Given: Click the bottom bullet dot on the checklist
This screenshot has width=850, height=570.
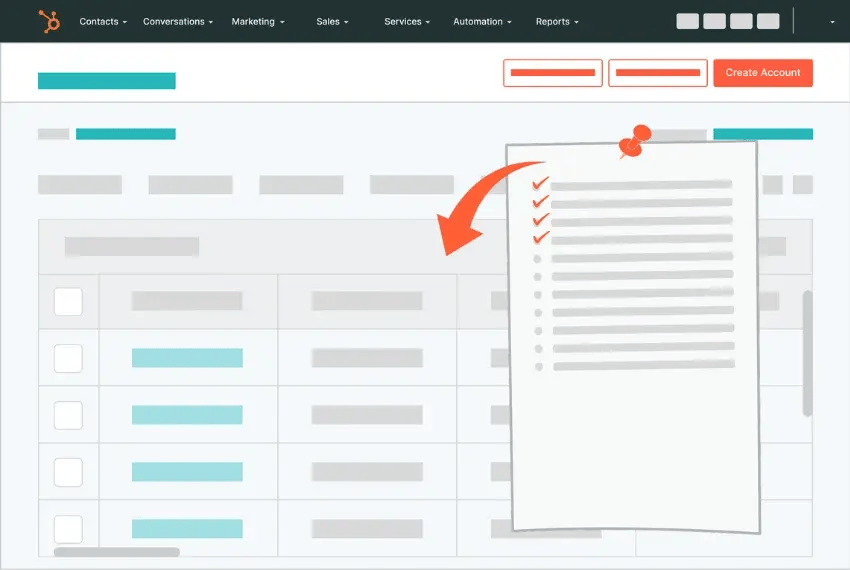Looking at the screenshot, I should 538,367.
